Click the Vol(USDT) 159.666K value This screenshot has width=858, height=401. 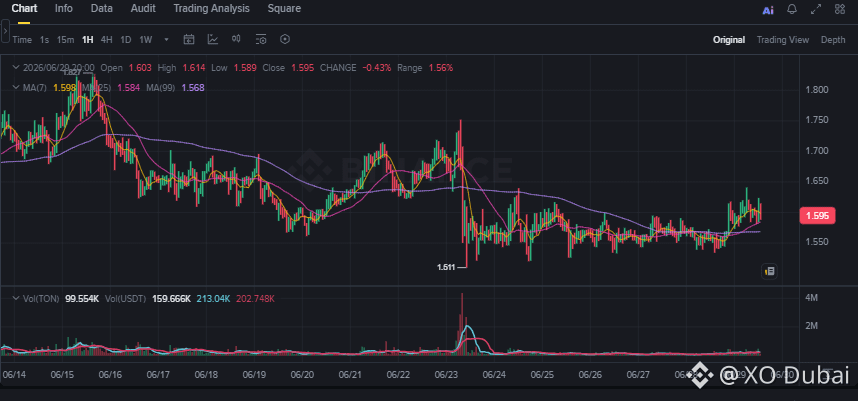point(171,299)
